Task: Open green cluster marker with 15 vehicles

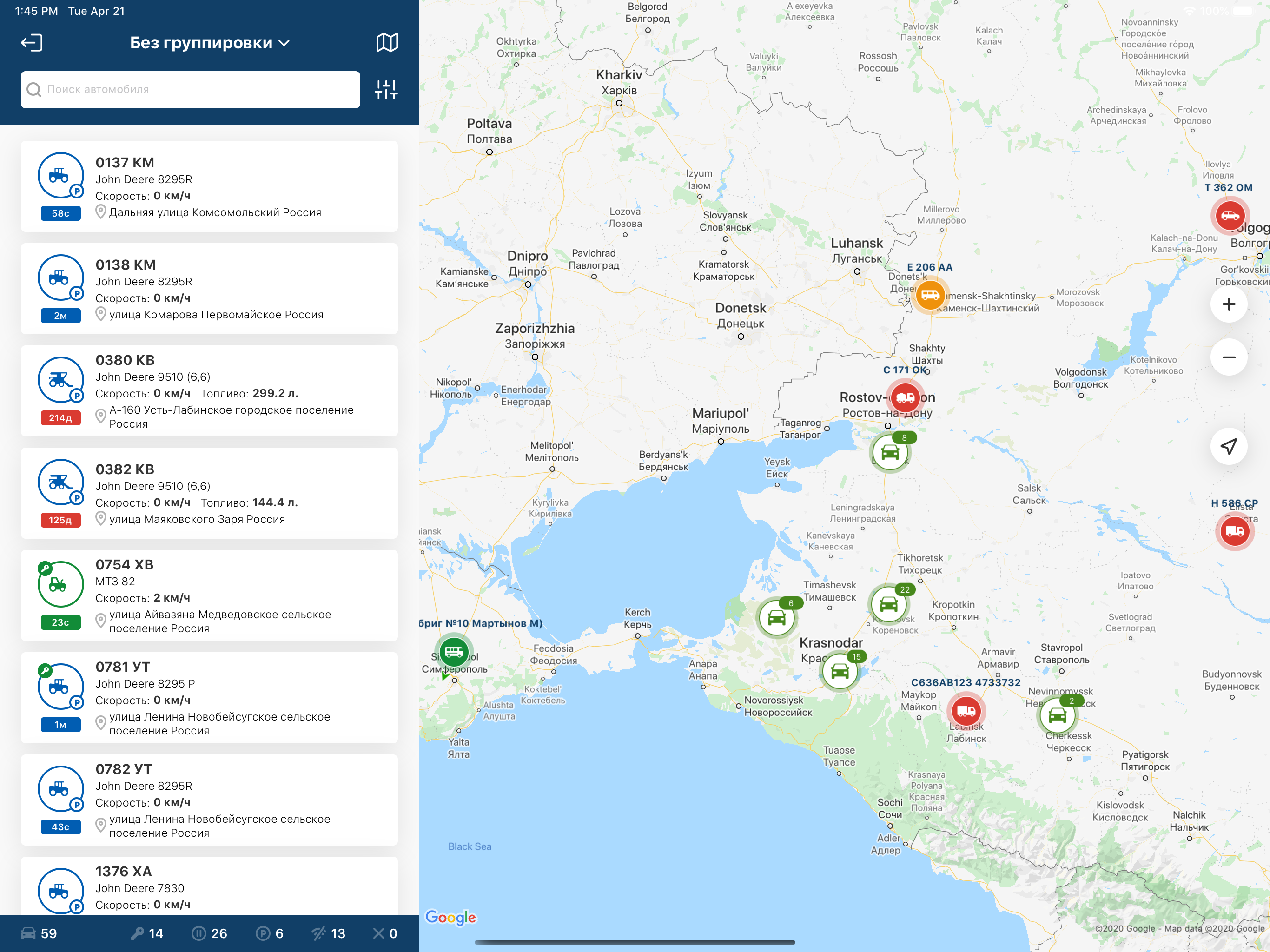Action: tap(840, 671)
